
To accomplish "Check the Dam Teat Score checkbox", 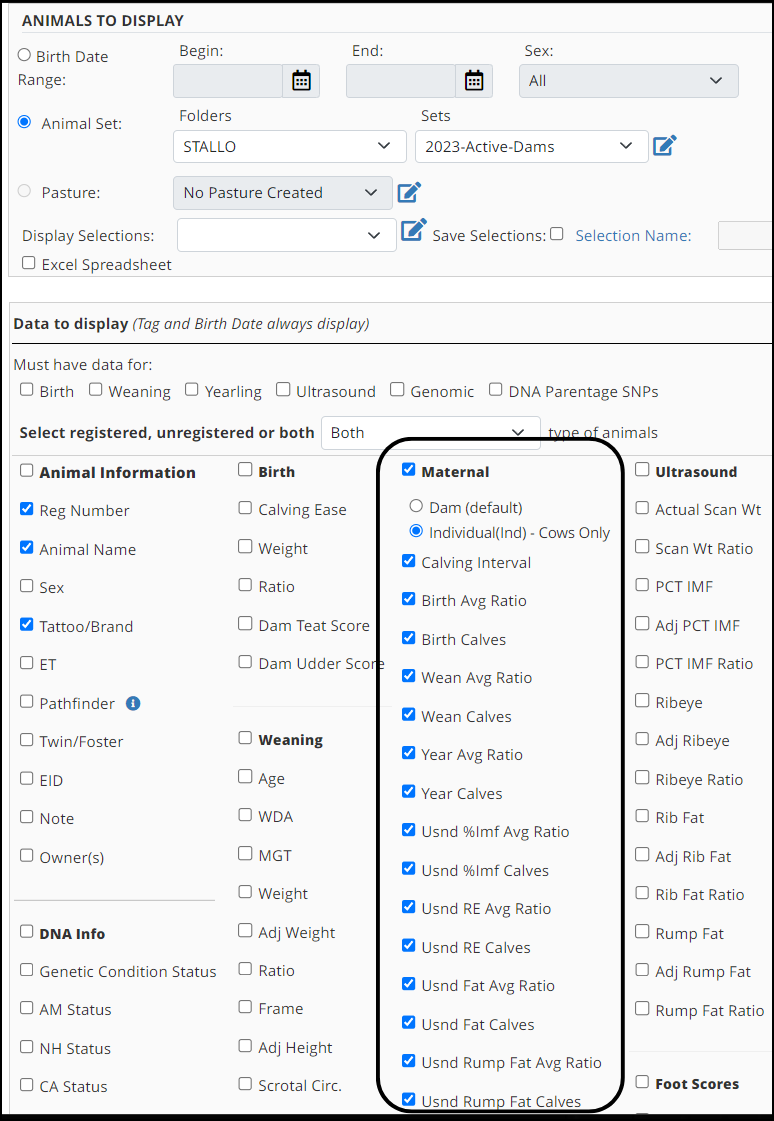I will coord(245,623).
